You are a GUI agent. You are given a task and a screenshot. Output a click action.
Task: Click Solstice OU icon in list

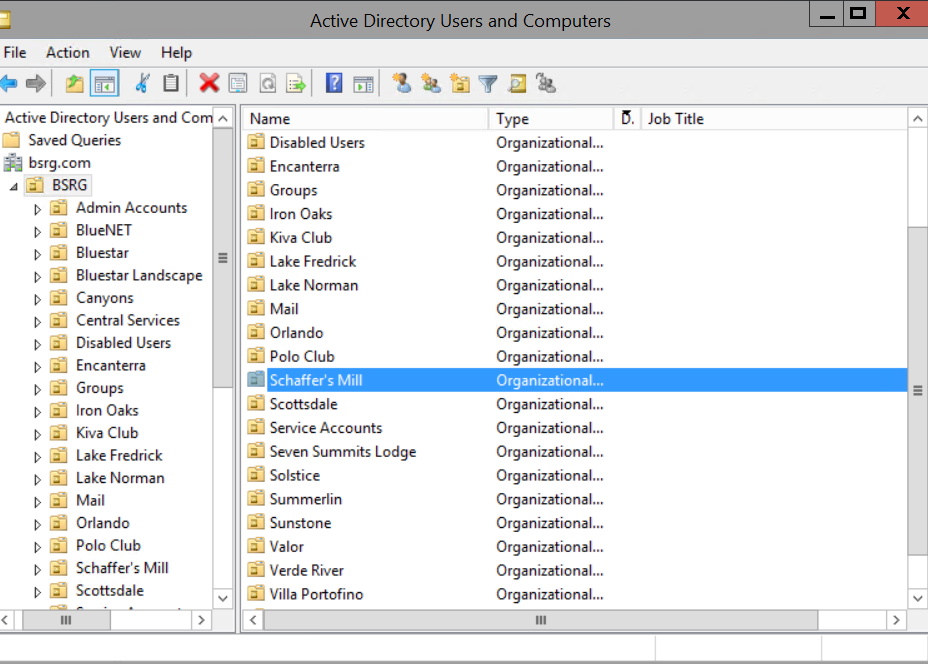tap(256, 475)
